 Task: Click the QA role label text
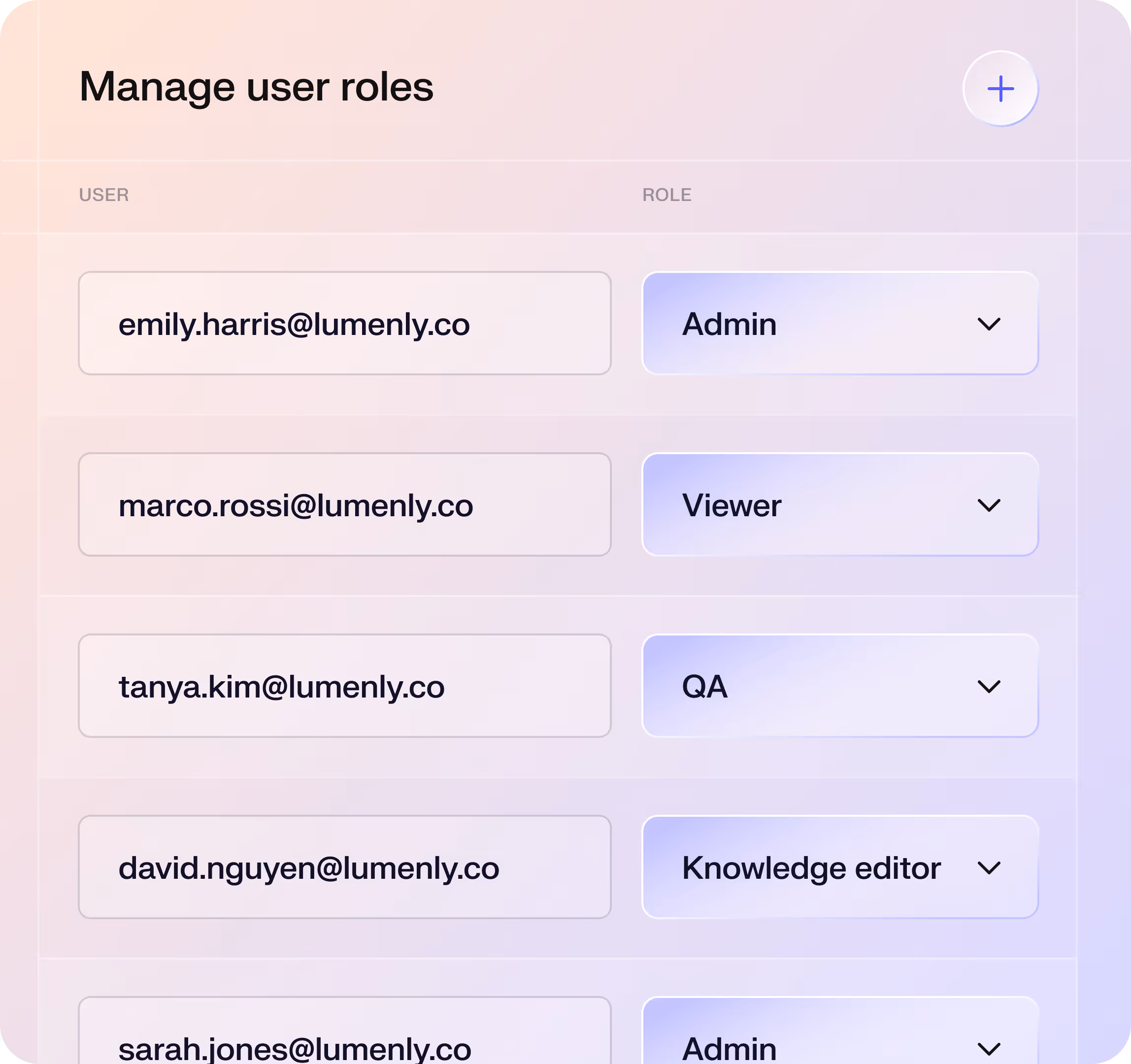click(704, 687)
